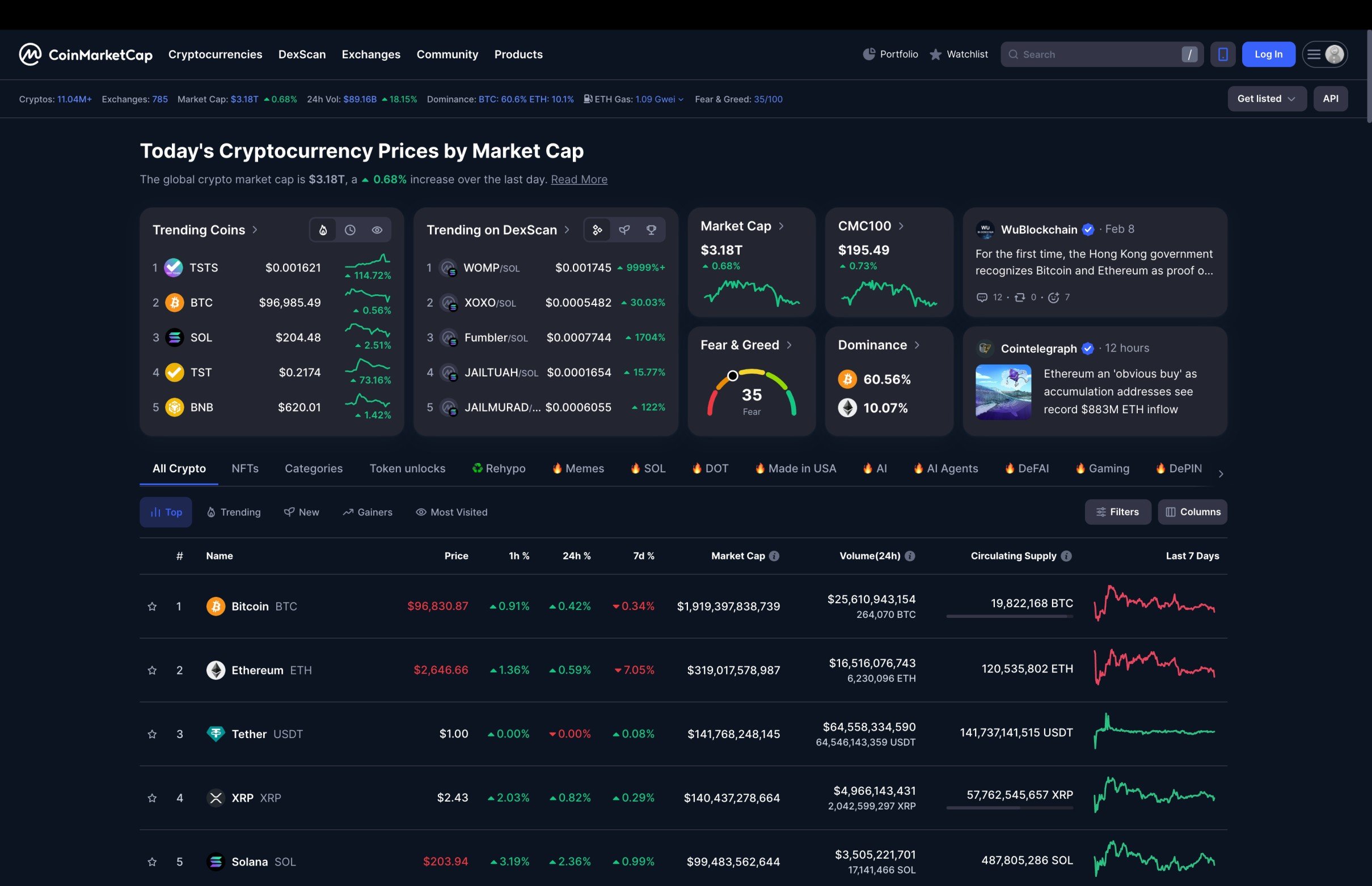Click the Circulating Supply info icon
The image size is (1372, 886).
tap(1066, 556)
